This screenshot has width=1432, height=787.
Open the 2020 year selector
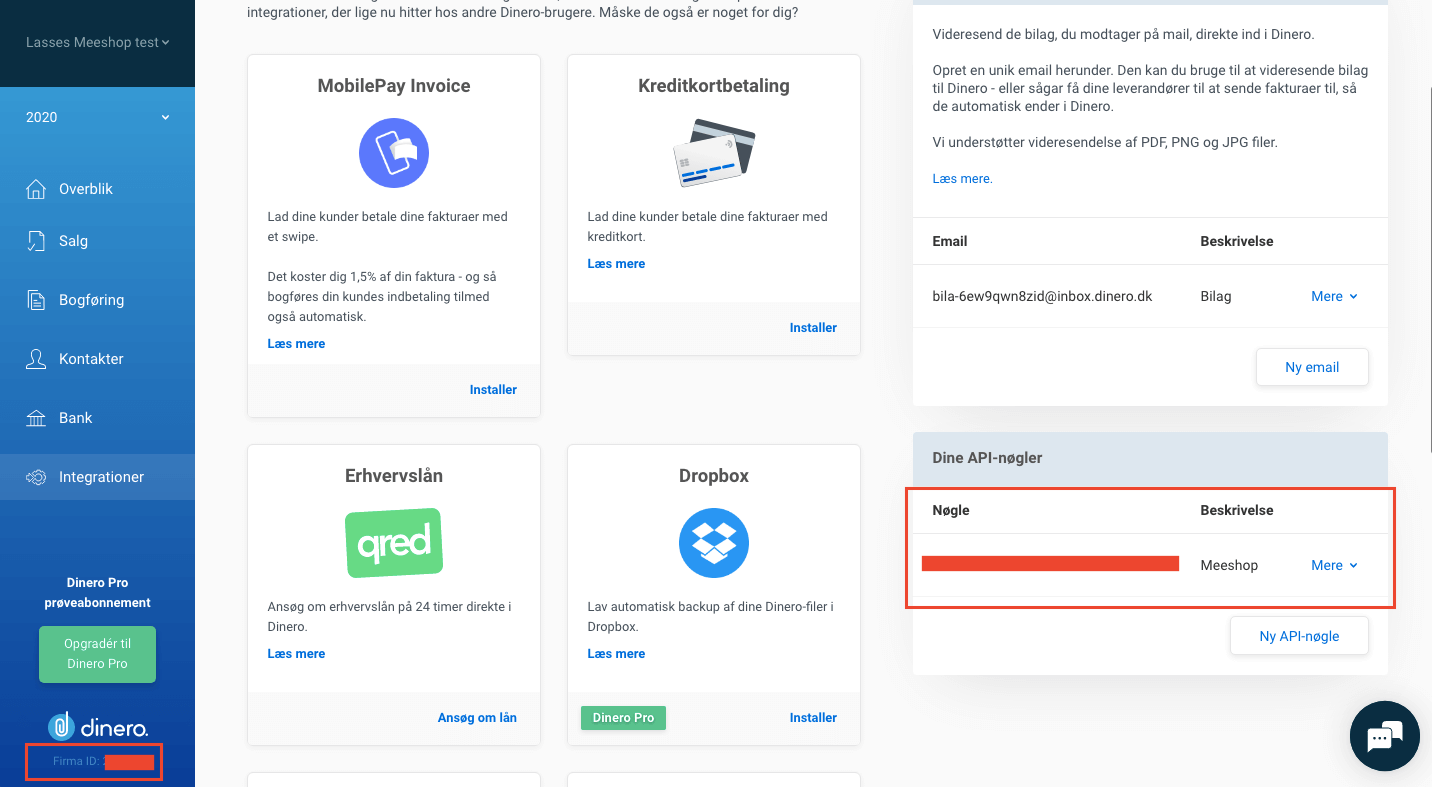[98, 117]
